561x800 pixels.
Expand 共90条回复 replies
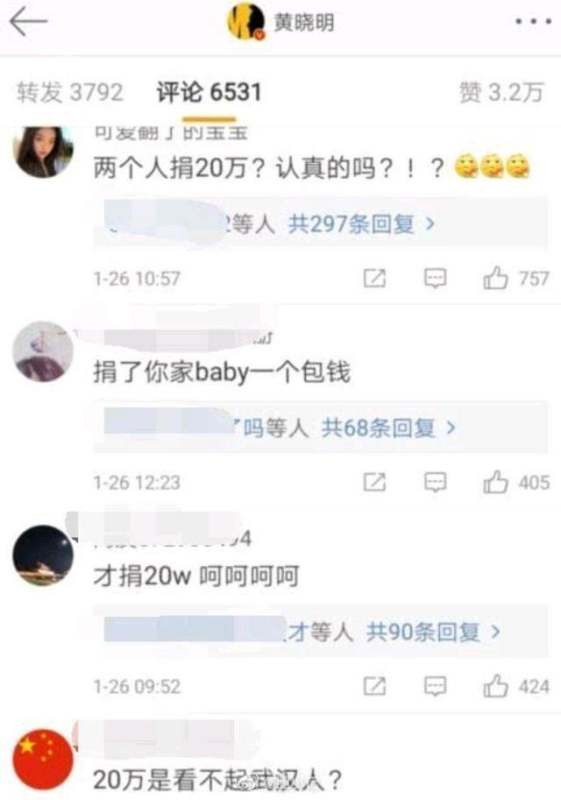[x=432, y=632]
